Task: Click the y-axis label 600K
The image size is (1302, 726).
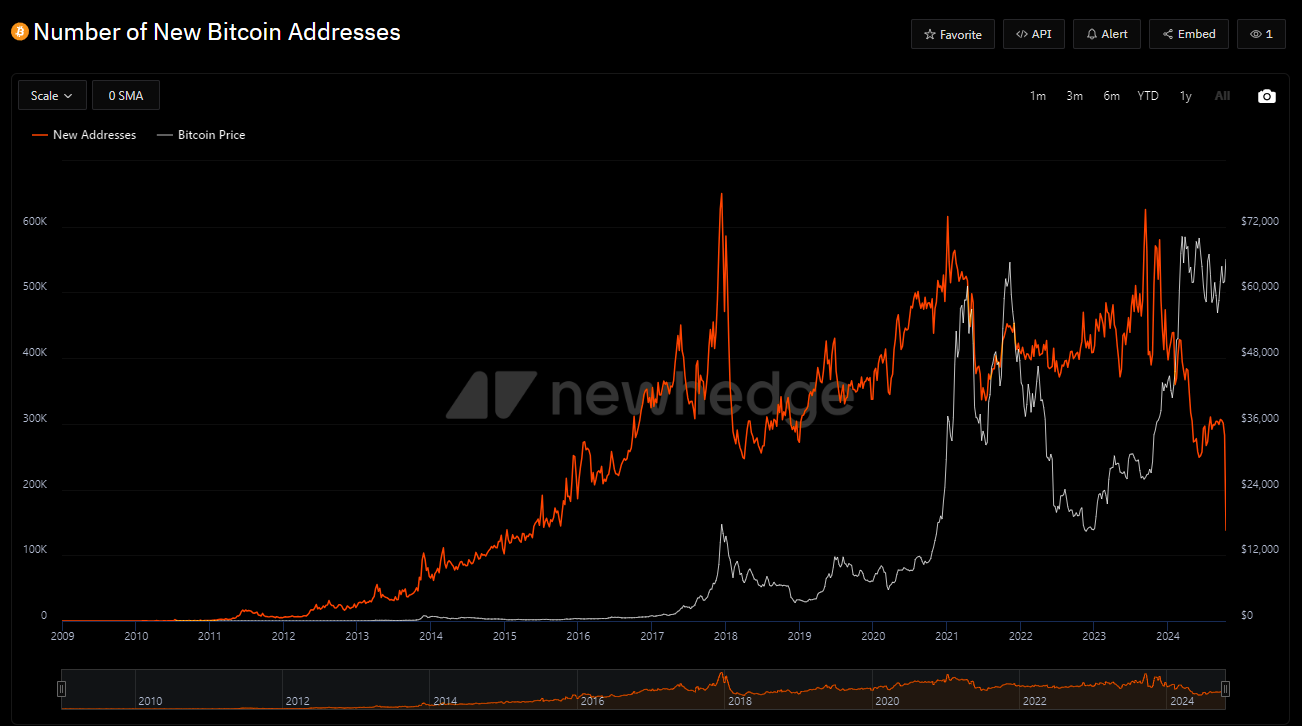Action: point(35,221)
